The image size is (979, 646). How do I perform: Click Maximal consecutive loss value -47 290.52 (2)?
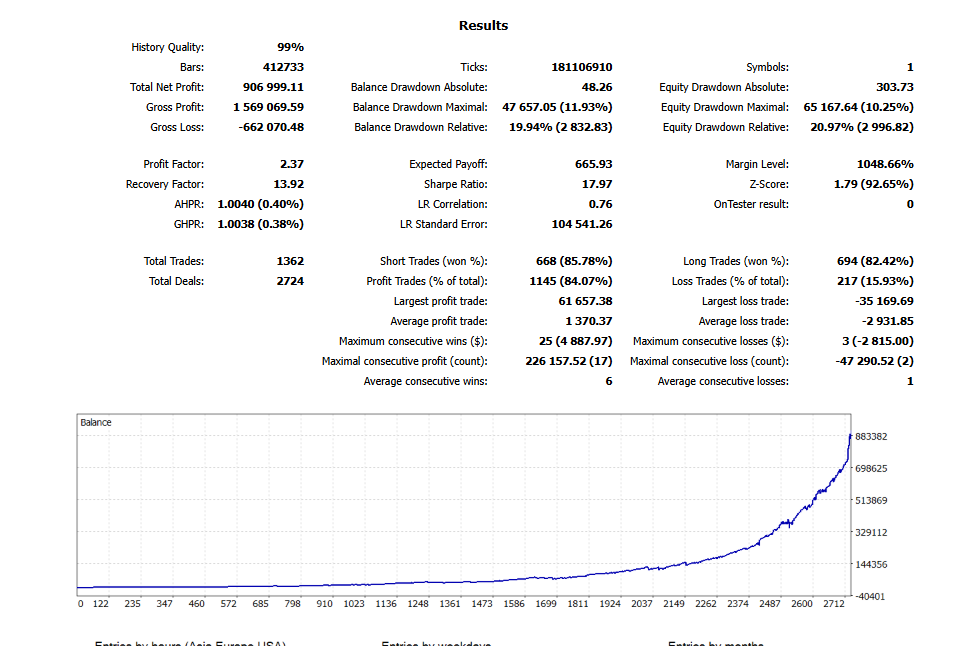coord(874,361)
